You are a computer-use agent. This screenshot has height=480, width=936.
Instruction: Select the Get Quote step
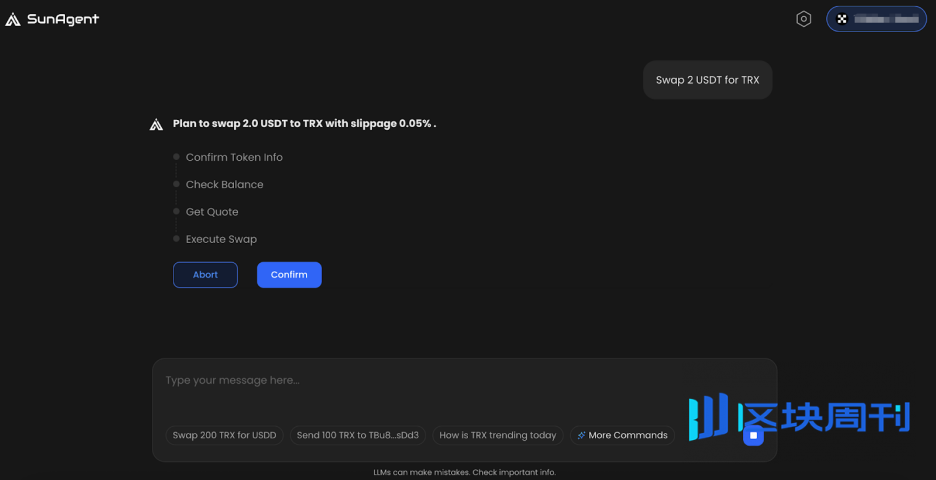(212, 212)
